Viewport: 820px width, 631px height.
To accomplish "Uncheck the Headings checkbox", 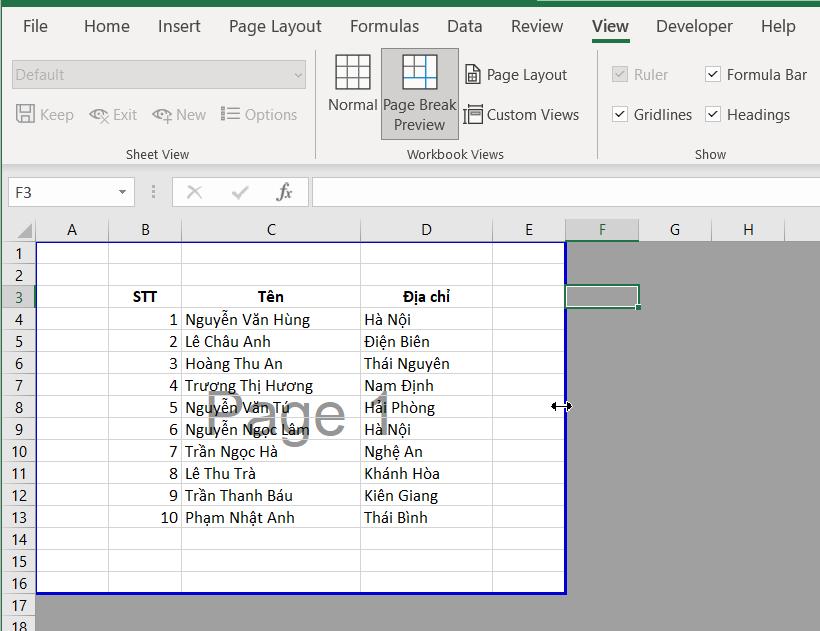I will [713, 114].
